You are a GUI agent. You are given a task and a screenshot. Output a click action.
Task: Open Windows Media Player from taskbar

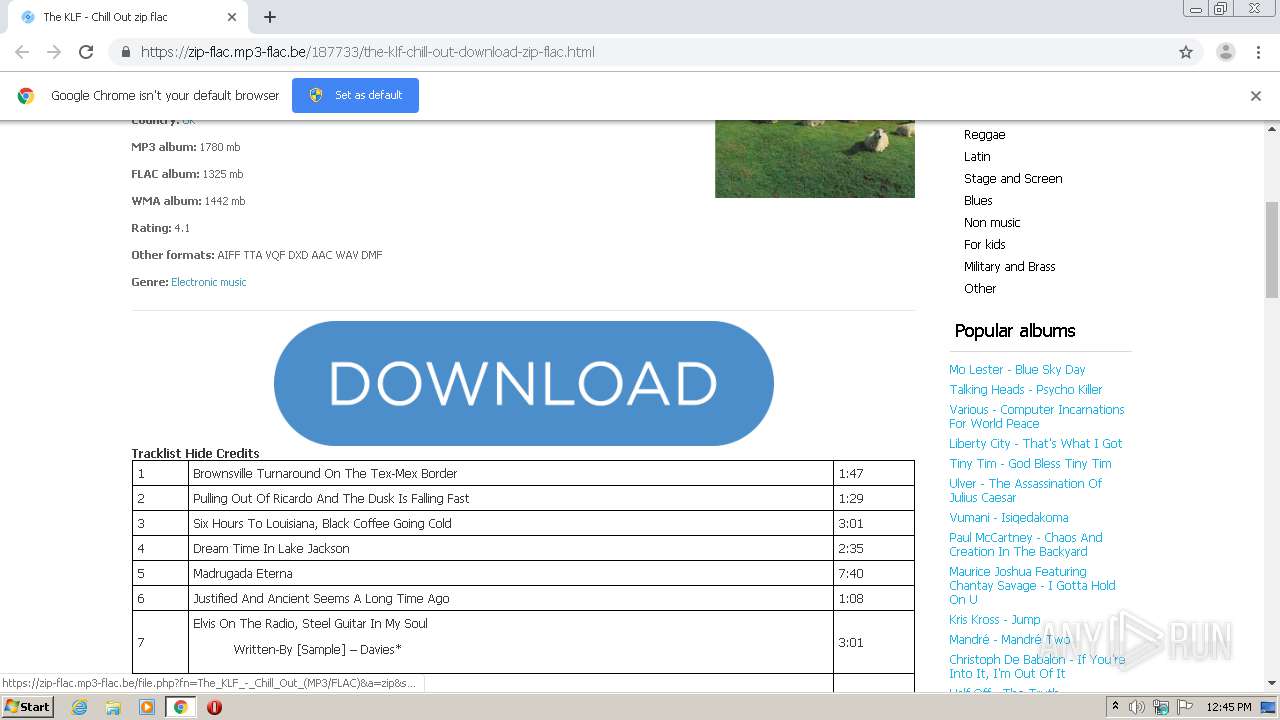(147, 707)
